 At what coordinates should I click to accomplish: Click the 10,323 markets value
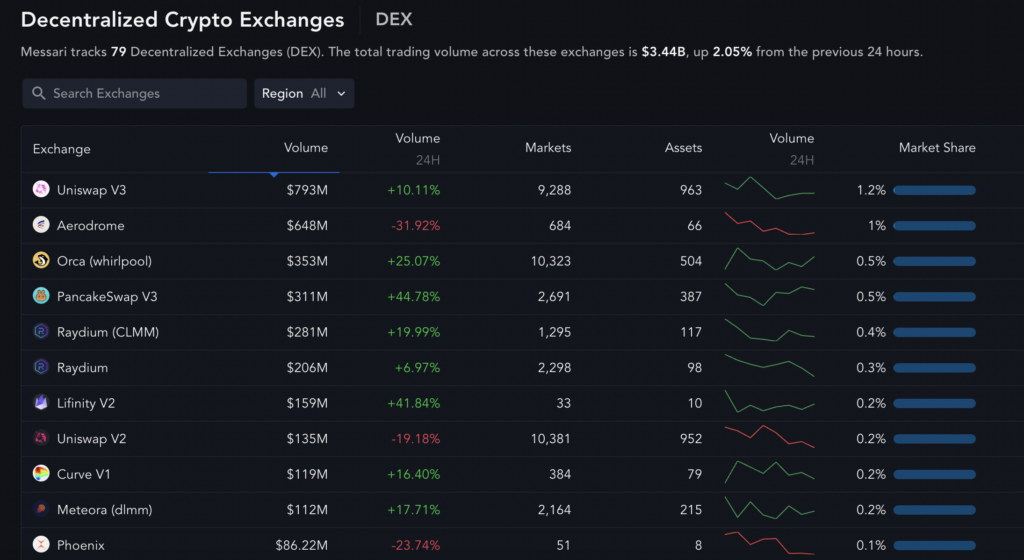point(551,261)
